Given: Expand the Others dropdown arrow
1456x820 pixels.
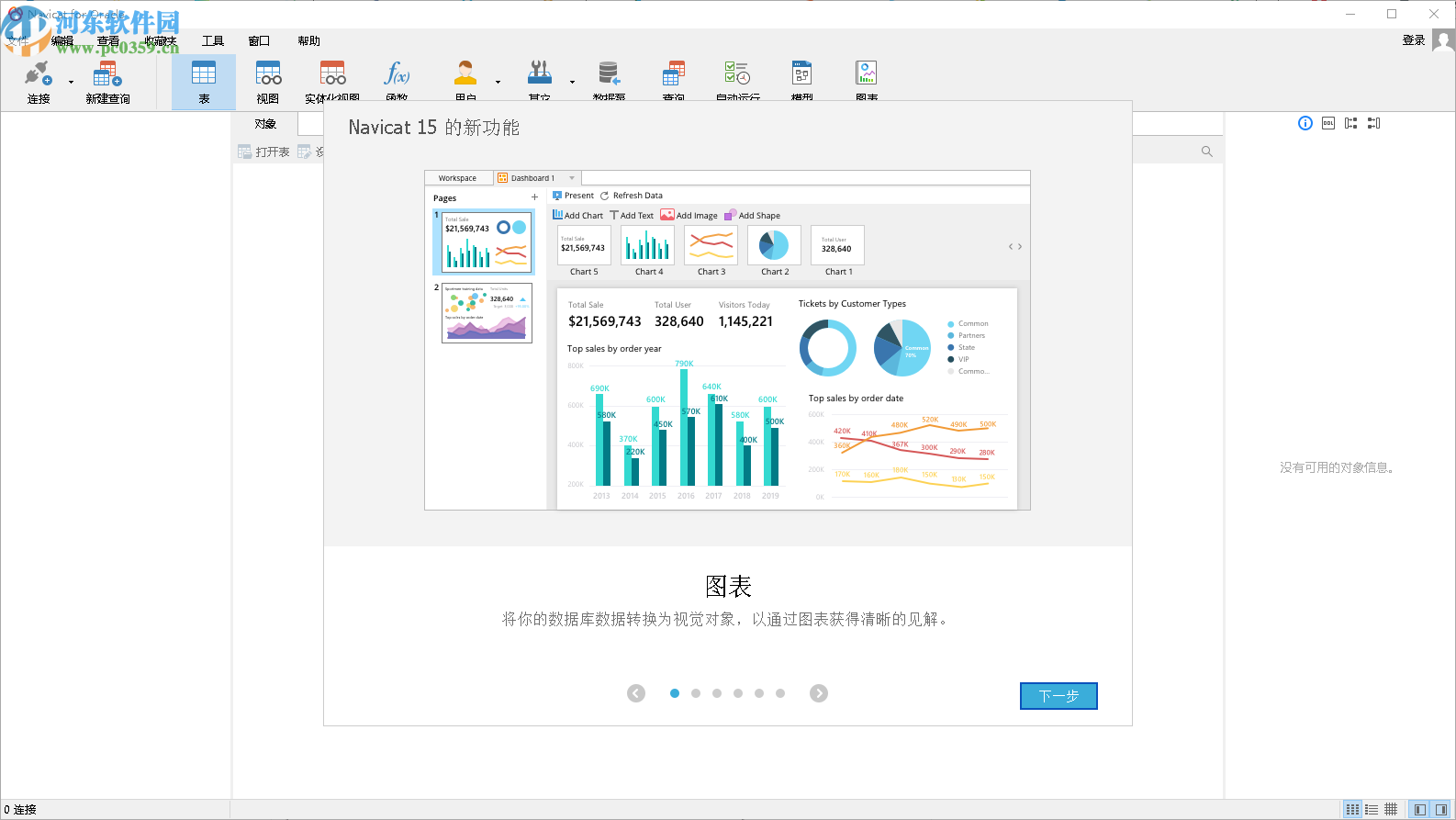Looking at the screenshot, I should (572, 83).
